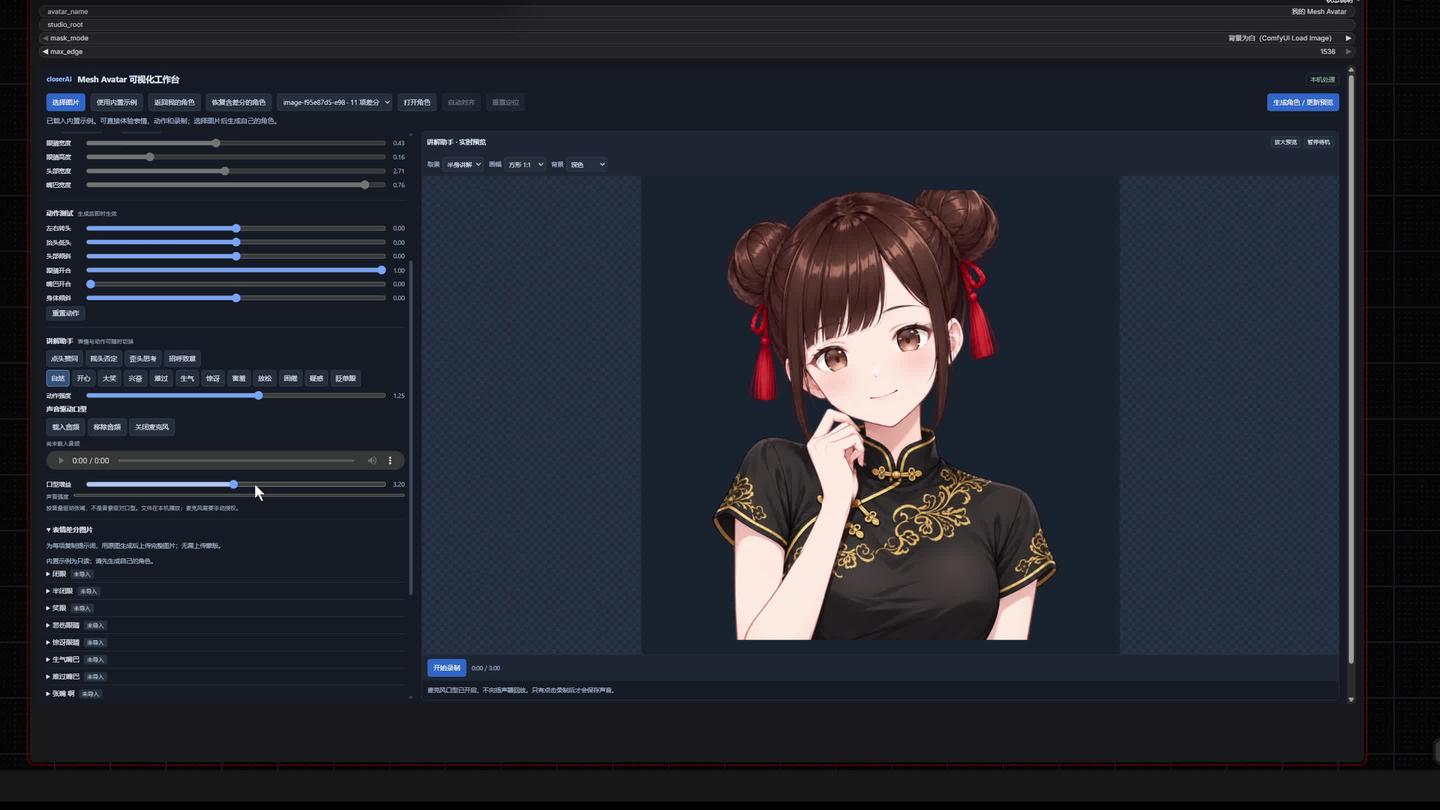Click the 放大预览 enlarge preview button
The image size is (1440, 810).
[1285, 142]
